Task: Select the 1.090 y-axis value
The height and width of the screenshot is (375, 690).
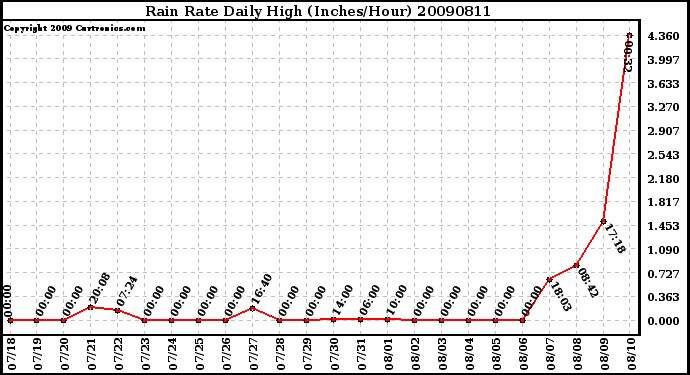Action: click(x=663, y=250)
